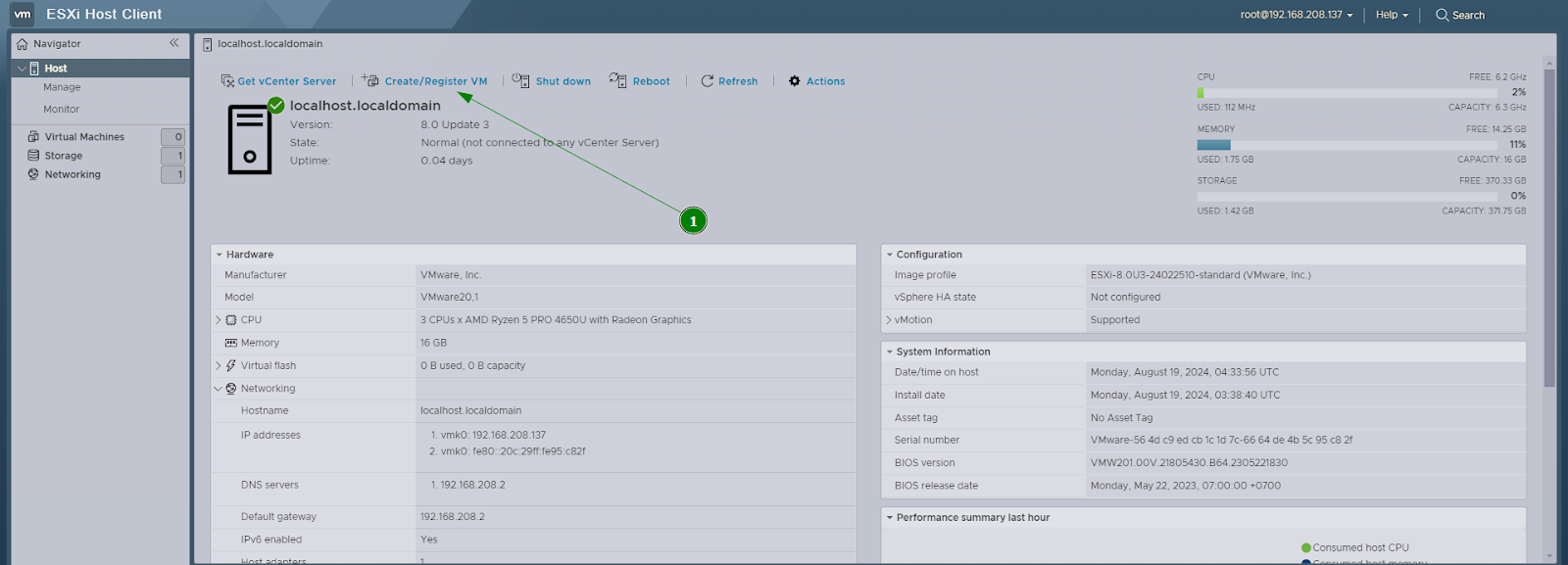Screen dimensions: 1568x565
Task: Click Create/Register VM button
Action: click(x=424, y=81)
